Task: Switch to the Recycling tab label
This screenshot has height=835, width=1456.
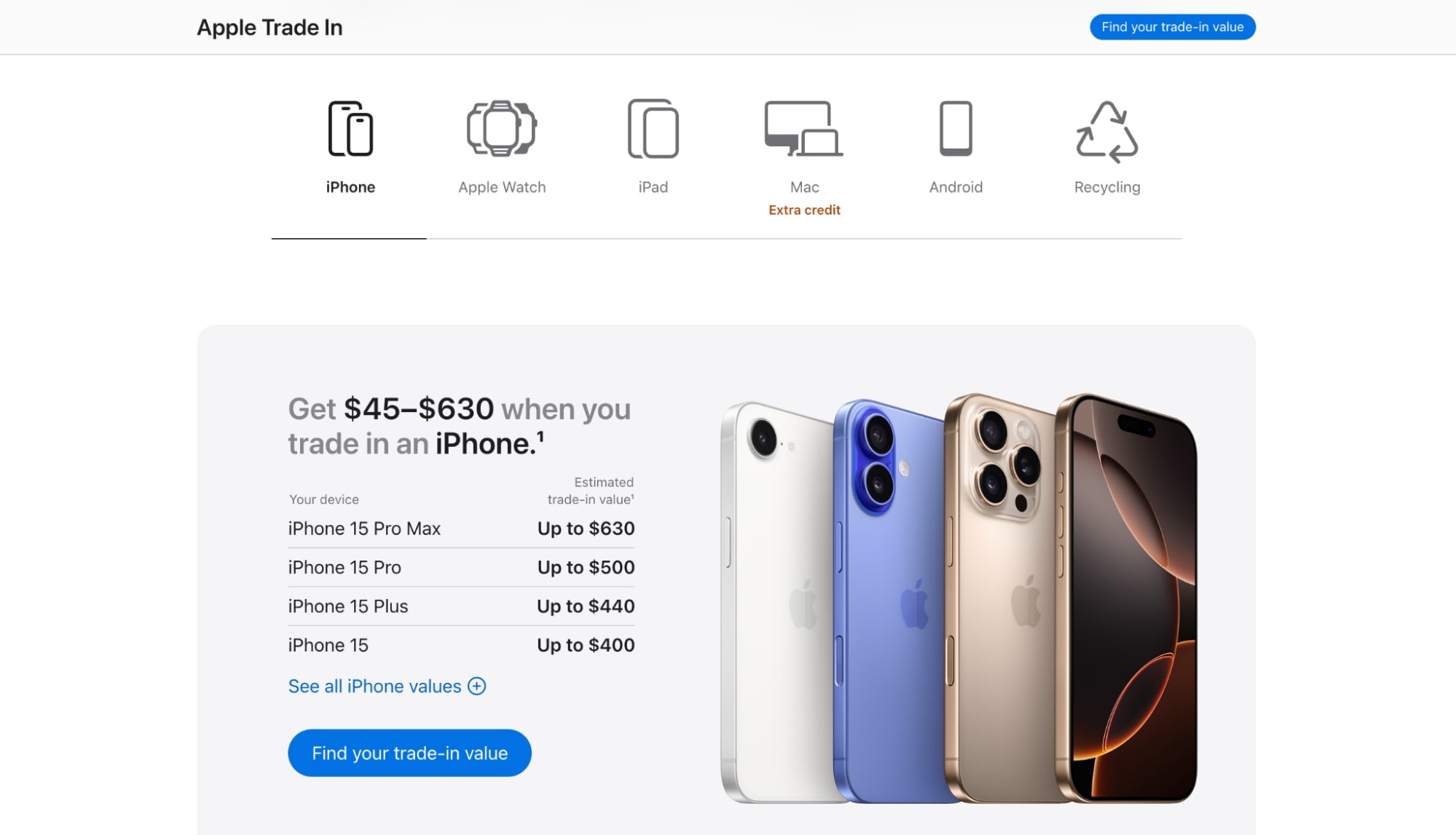Action: pos(1107,187)
